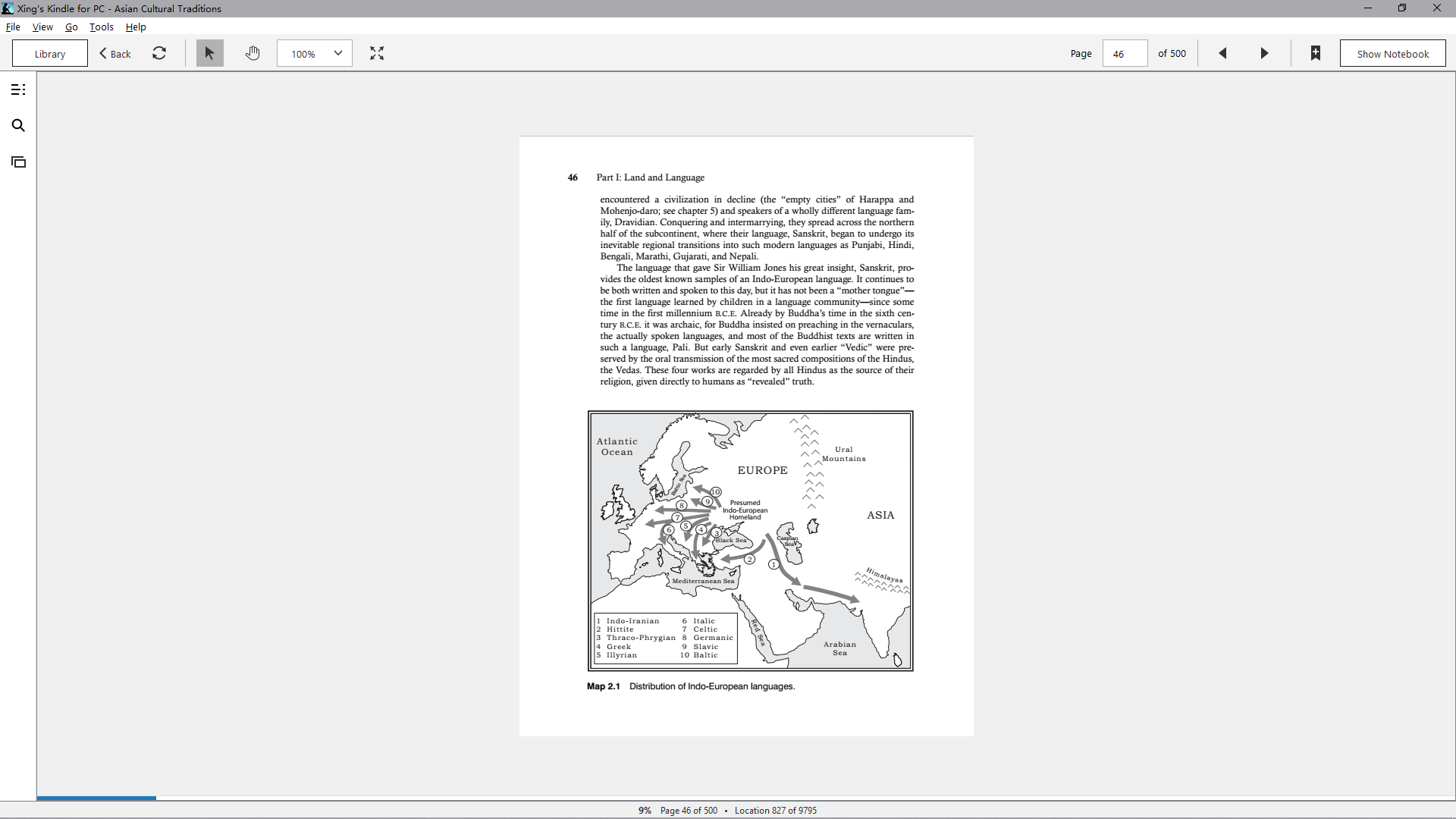Click the 'Map 2.1' caption text
Image resolution: width=1456 pixels, height=819 pixels.
pyautogui.click(x=604, y=686)
